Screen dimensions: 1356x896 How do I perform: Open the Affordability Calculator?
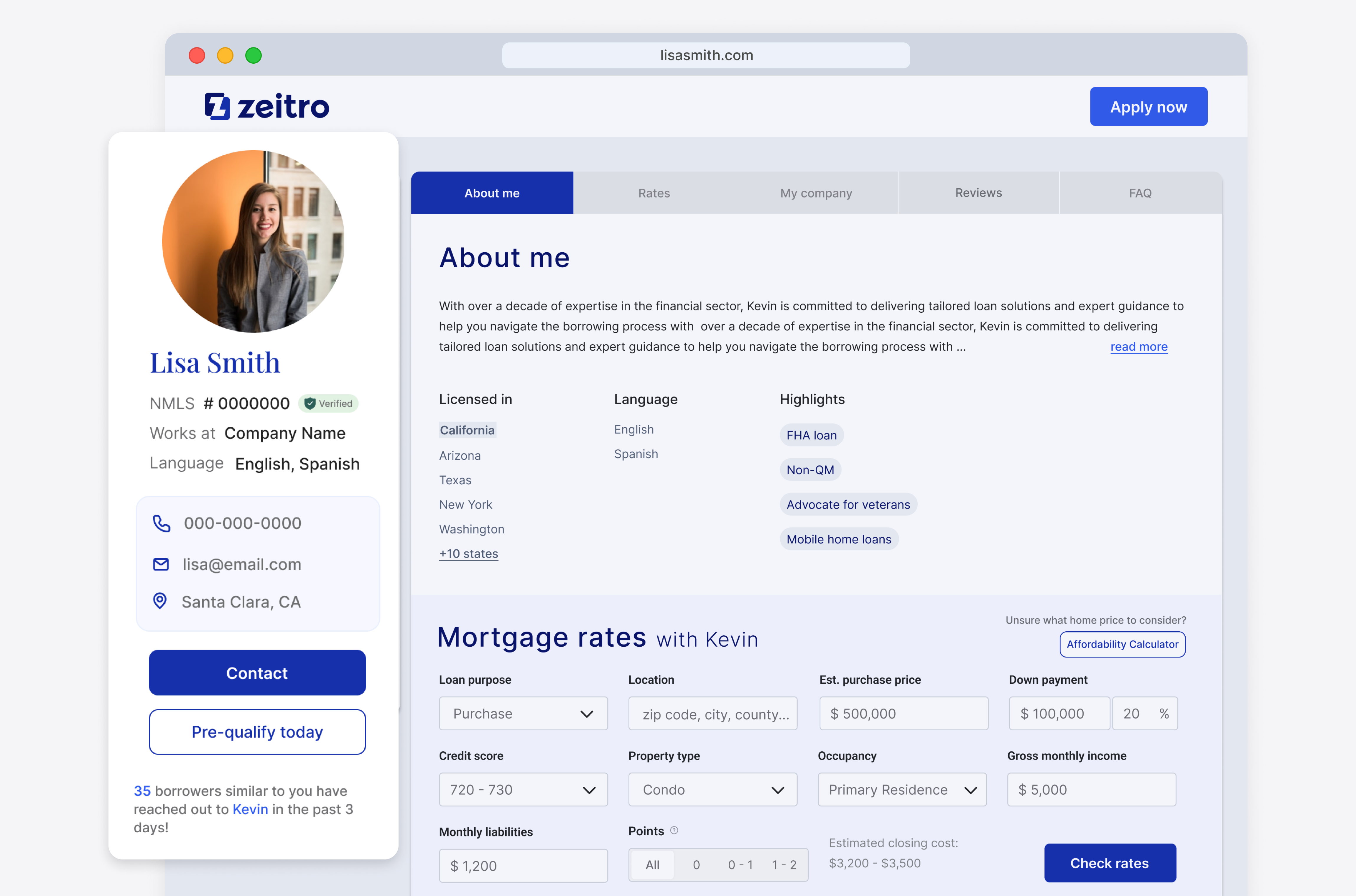(x=1122, y=644)
